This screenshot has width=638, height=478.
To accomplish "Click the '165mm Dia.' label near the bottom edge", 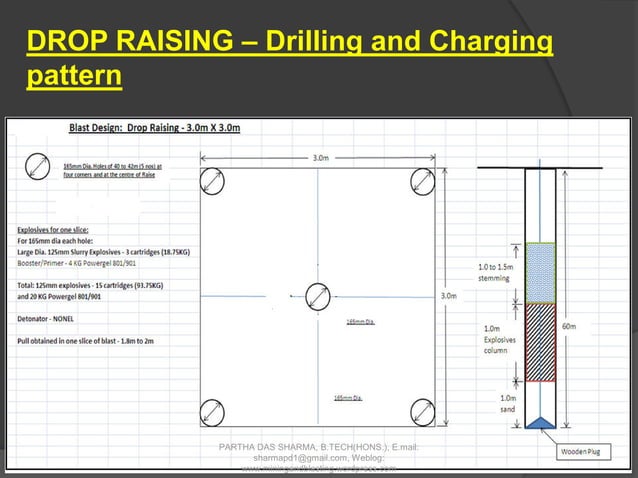I will point(348,398).
